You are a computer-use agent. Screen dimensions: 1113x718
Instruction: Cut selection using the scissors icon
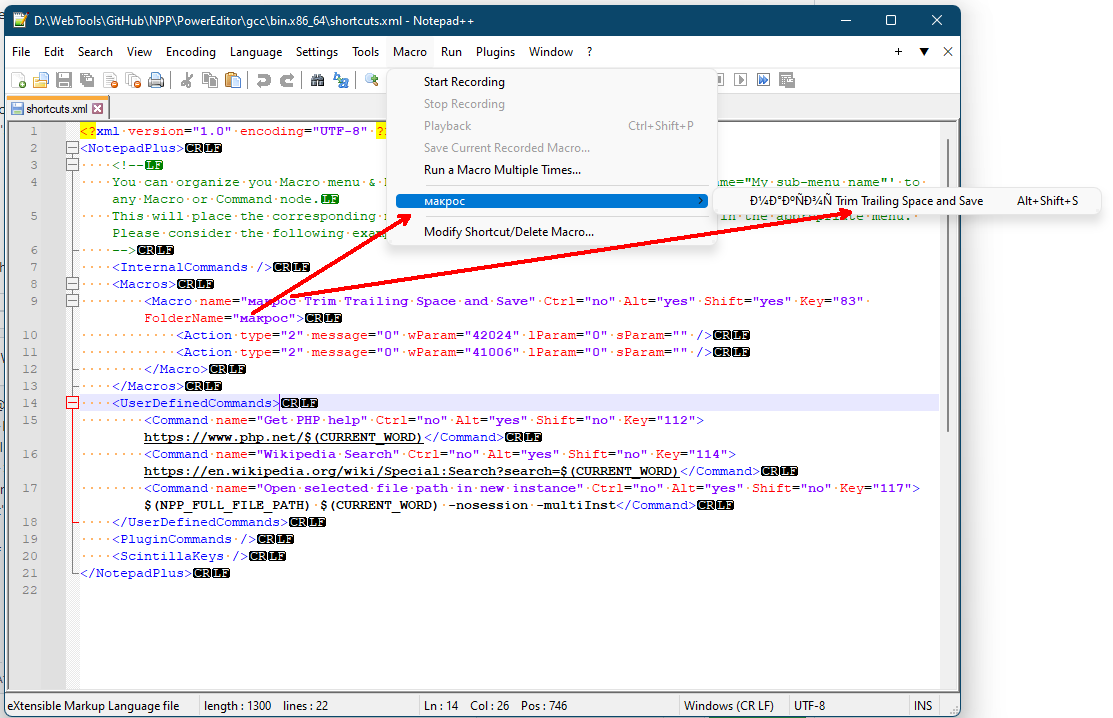click(x=185, y=80)
